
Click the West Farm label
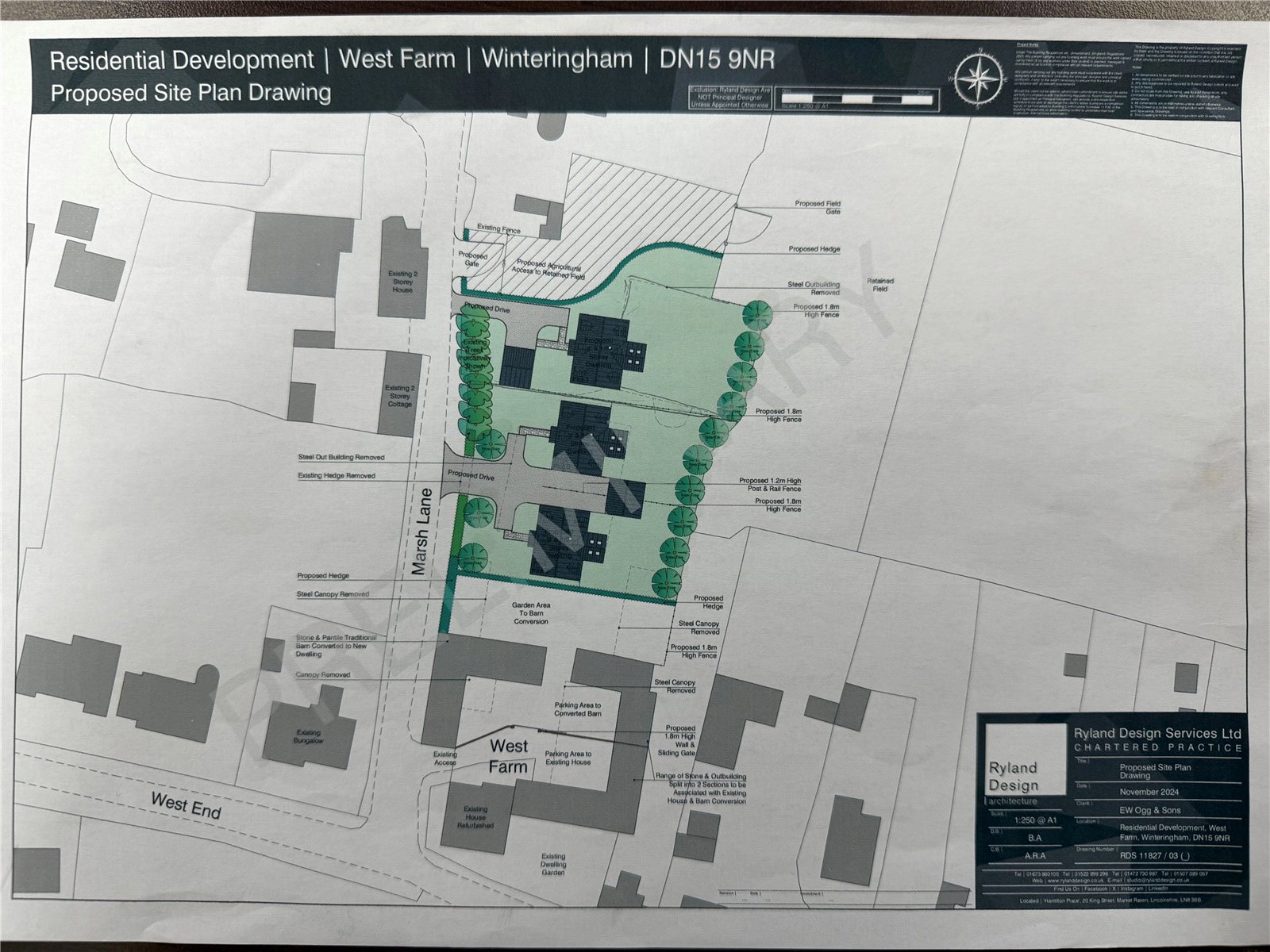pyautogui.click(x=508, y=756)
